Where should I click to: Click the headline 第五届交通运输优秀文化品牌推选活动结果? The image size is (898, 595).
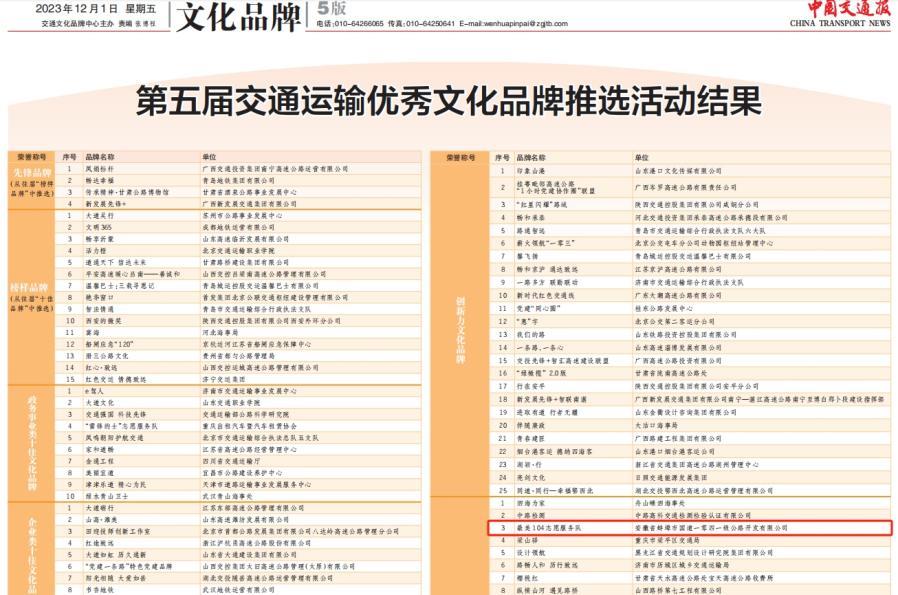tap(448, 101)
